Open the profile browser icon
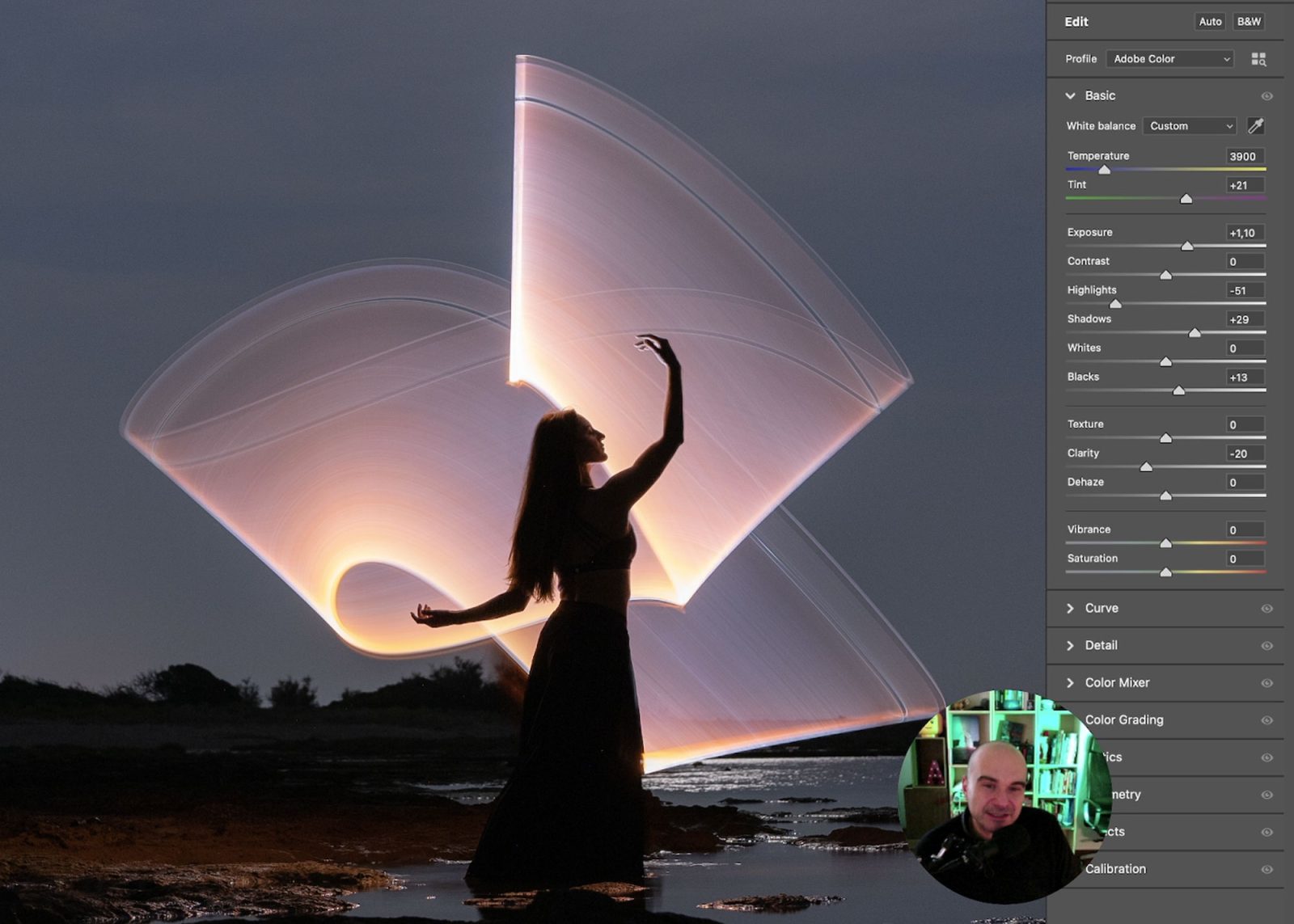Viewport: 1294px width, 924px height. click(x=1259, y=58)
